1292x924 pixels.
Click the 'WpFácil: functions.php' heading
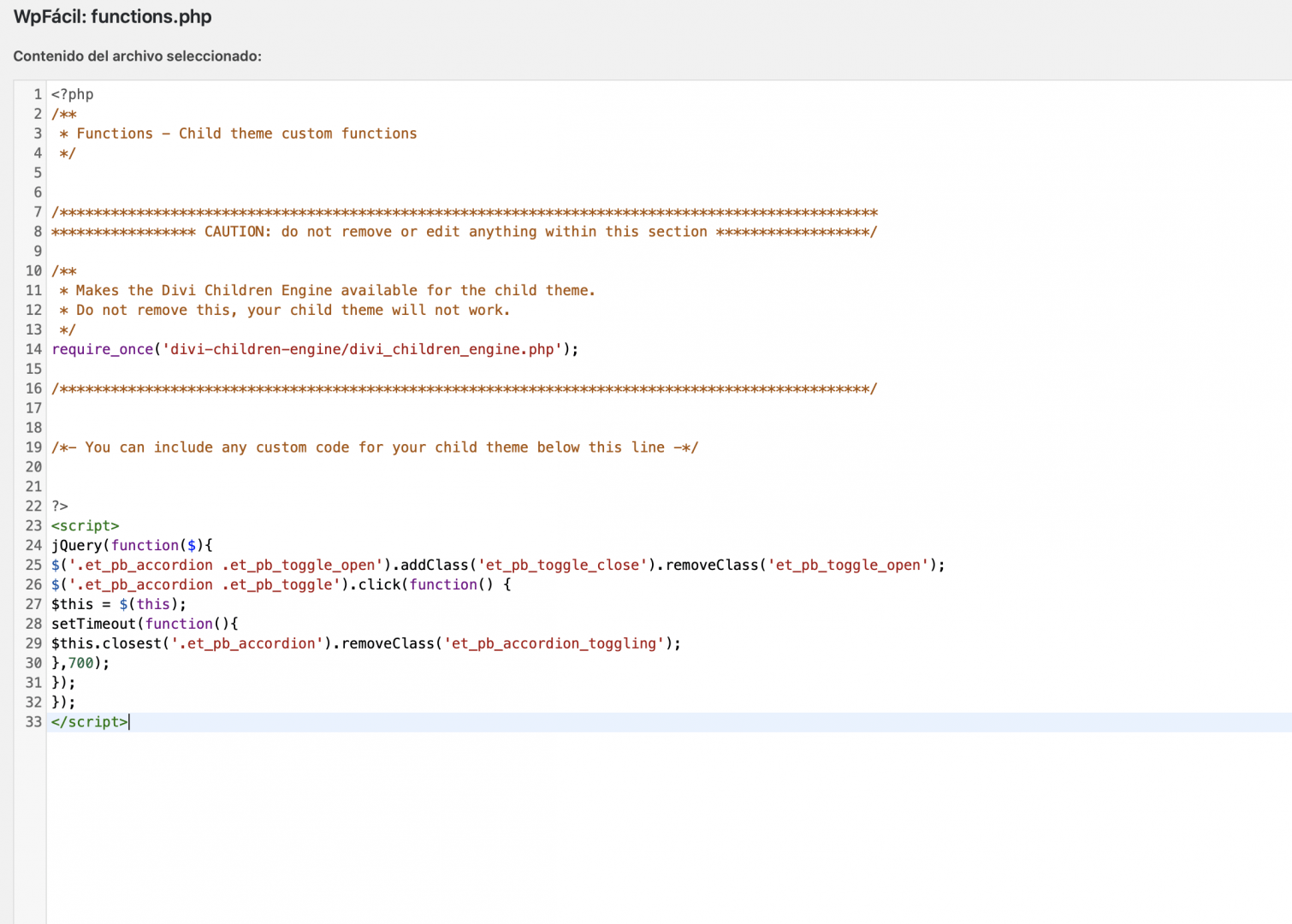click(x=113, y=17)
